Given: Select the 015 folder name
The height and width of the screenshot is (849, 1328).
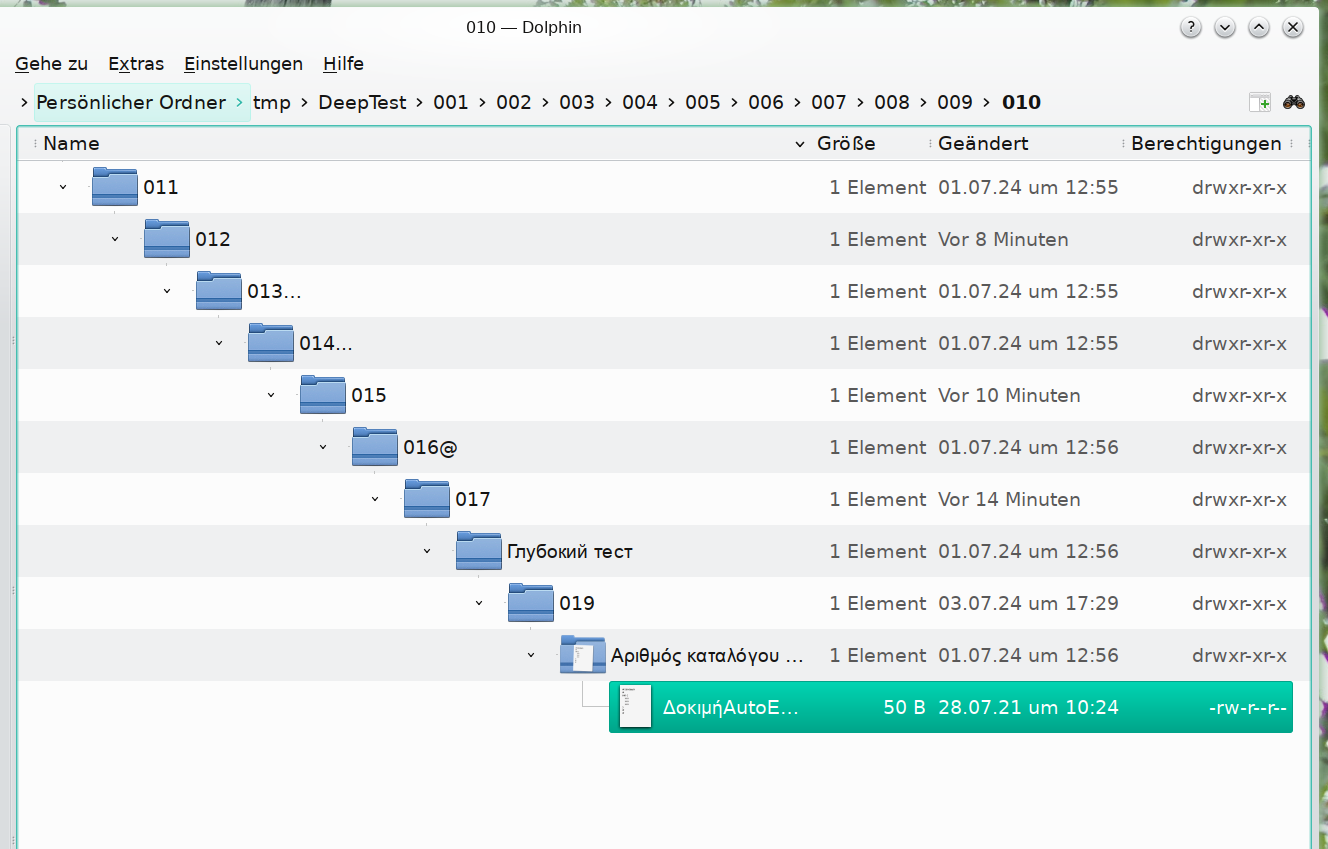Looking at the screenshot, I should (x=369, y=395).
